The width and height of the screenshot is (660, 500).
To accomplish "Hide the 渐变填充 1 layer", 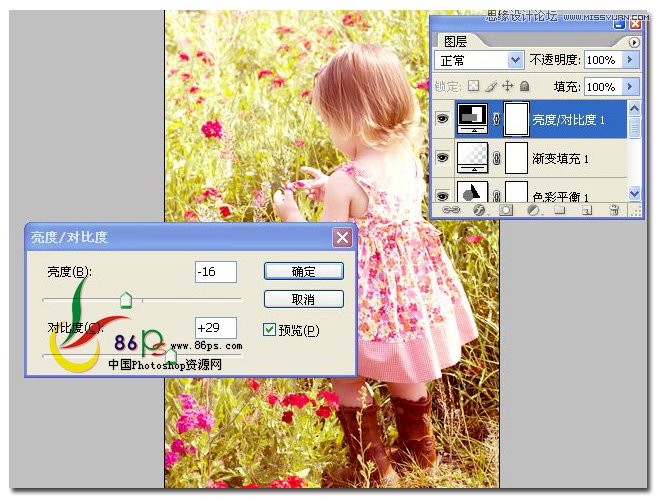I will [x=442, y=157].
